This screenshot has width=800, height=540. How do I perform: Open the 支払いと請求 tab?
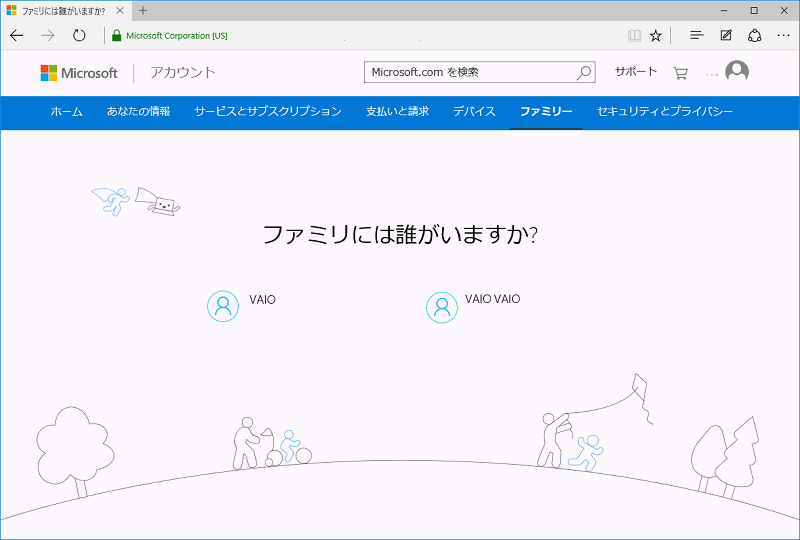tap(397, 111)
